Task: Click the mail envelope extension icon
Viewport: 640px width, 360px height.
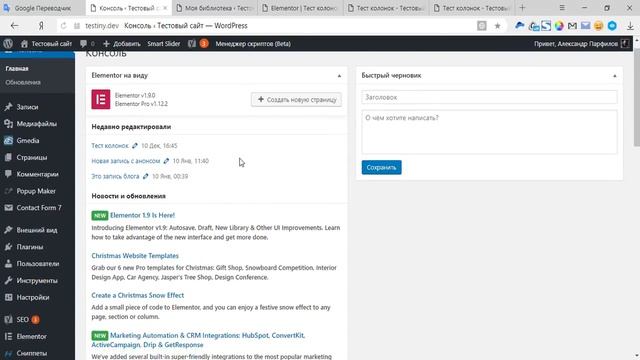Action: 586,26
